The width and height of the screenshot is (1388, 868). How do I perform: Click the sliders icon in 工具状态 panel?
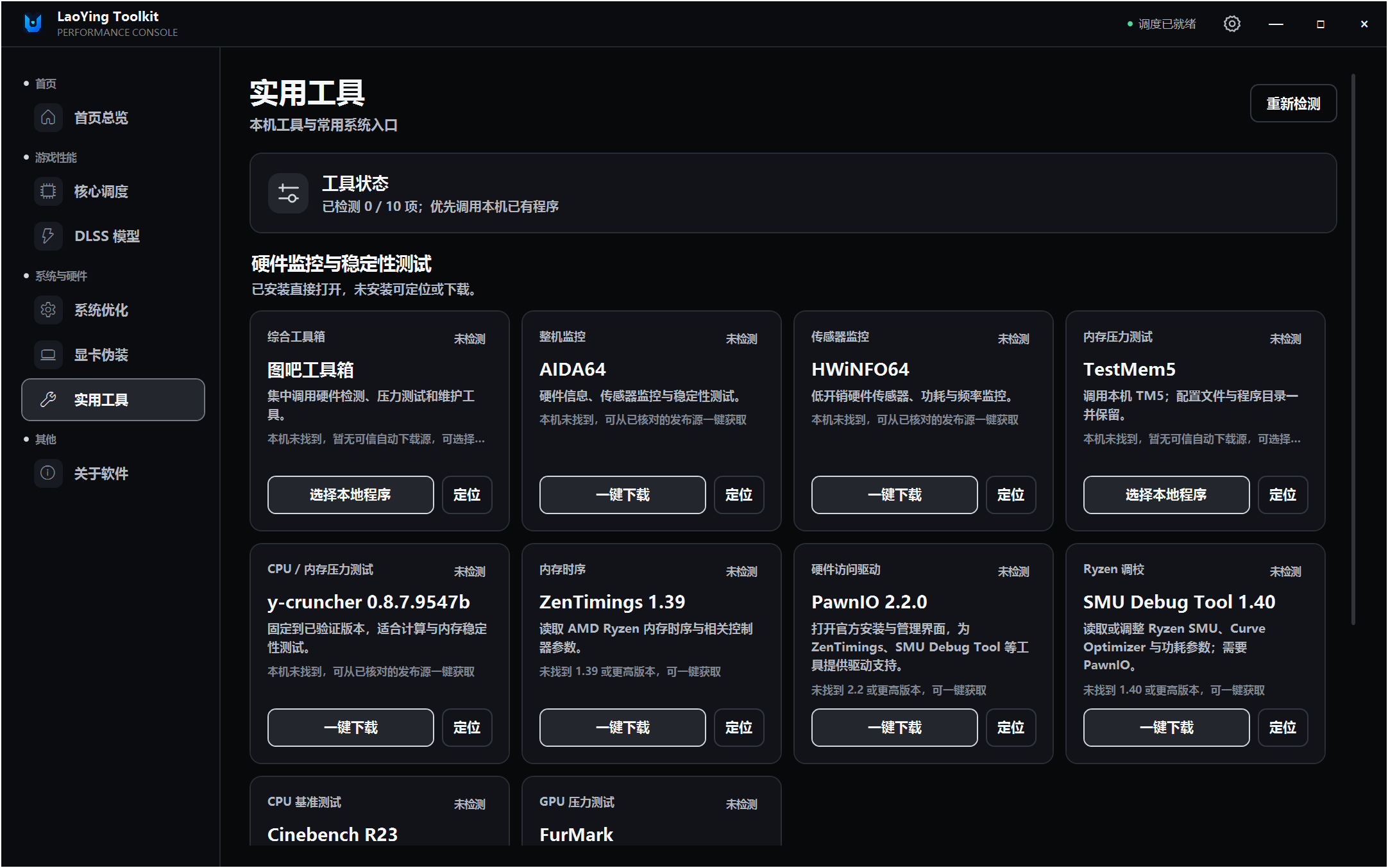tap(289, 193)
